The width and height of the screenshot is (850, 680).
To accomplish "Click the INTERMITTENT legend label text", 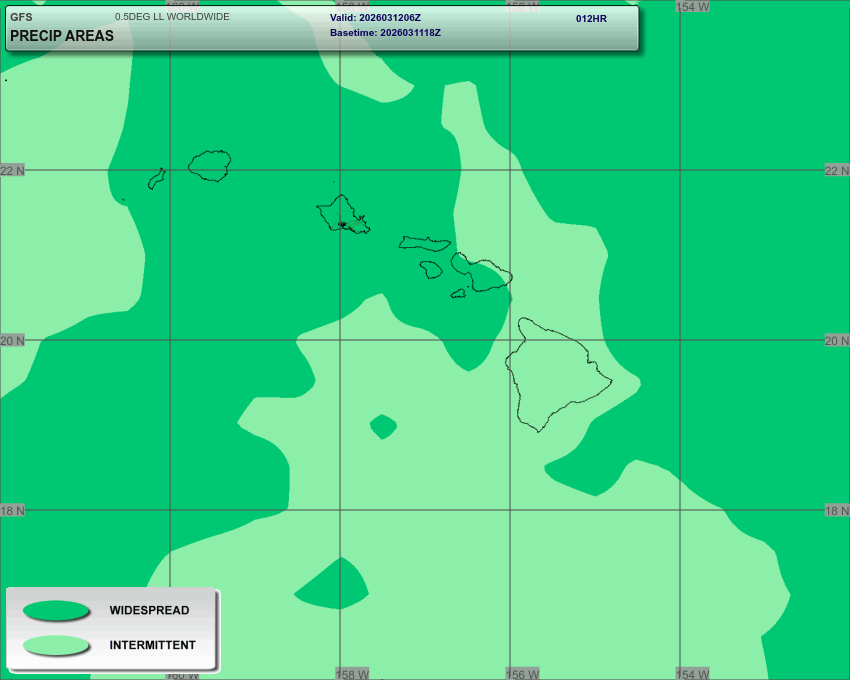I will pos(152,645).
